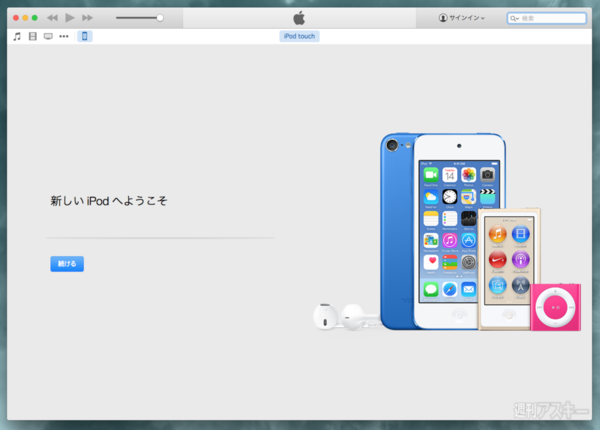The height and width of the screenshot is (430, 600).
Task: Open the iPod touch tab
Action: [299, 36]
